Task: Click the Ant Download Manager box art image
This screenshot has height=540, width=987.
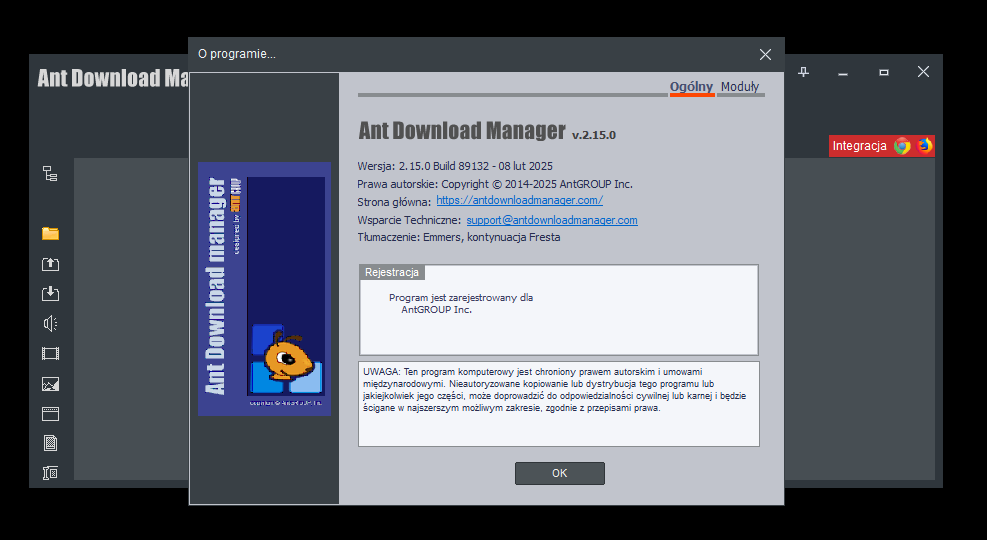Action: [264, 289]
